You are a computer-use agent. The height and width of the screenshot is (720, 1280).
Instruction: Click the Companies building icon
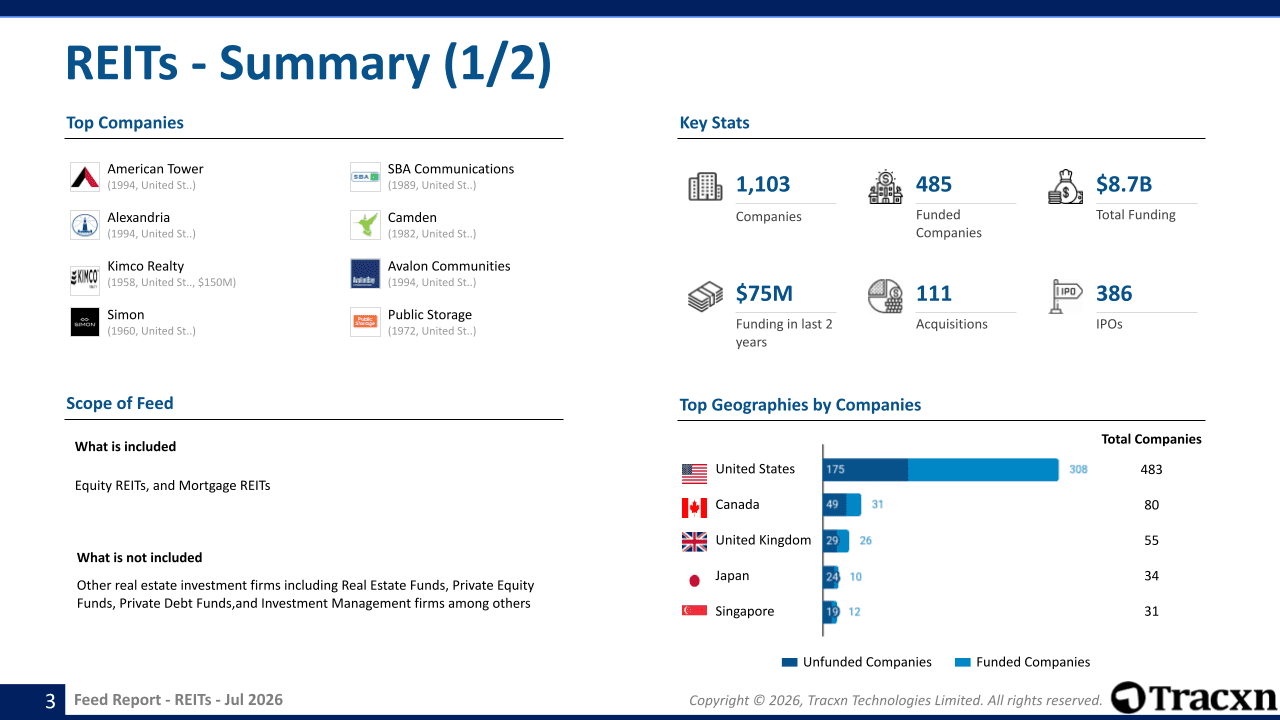pyautogui.click(x=705, y=187)
